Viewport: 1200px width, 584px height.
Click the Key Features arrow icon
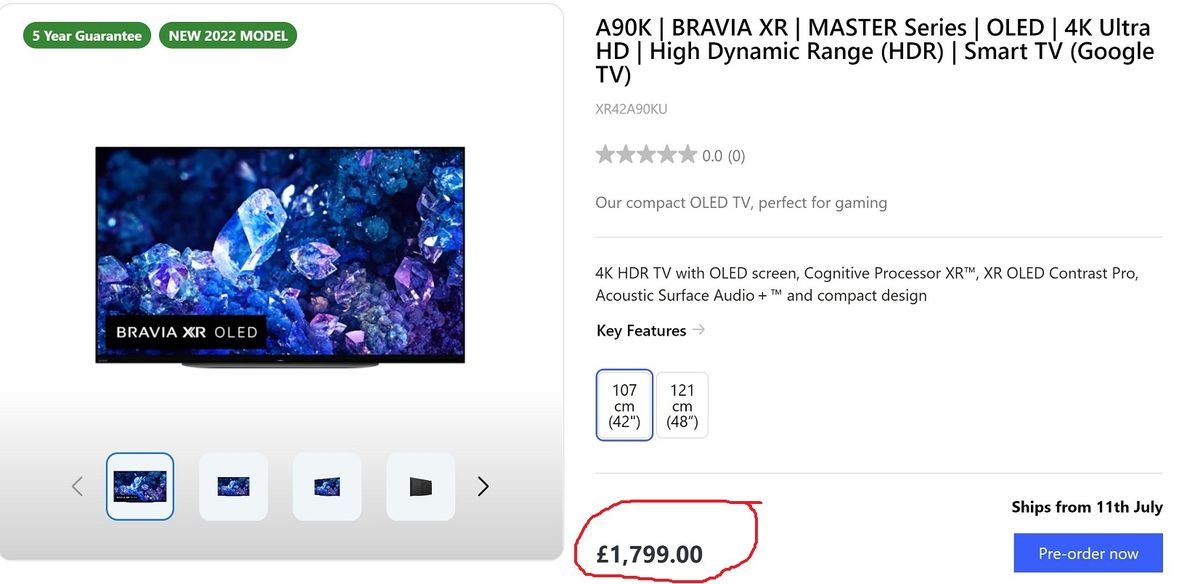698,329
